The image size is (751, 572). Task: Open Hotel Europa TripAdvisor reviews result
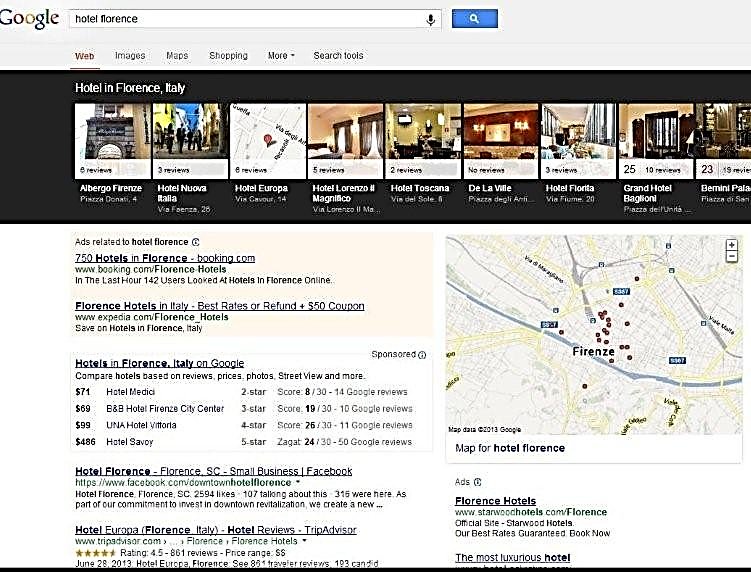(216, 530)
